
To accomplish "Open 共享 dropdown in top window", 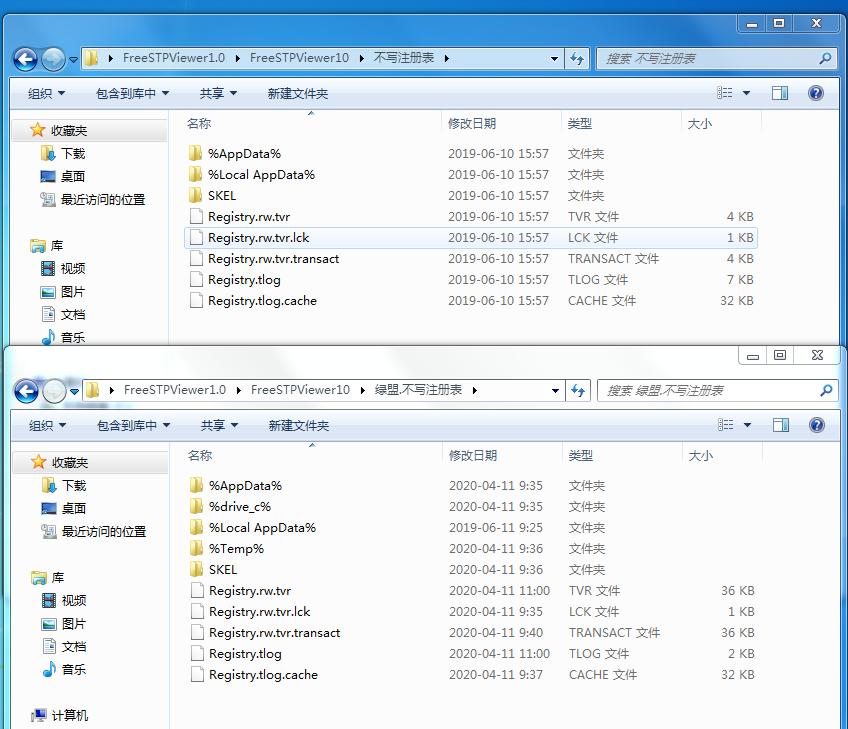I will click(x=218, y=94).
